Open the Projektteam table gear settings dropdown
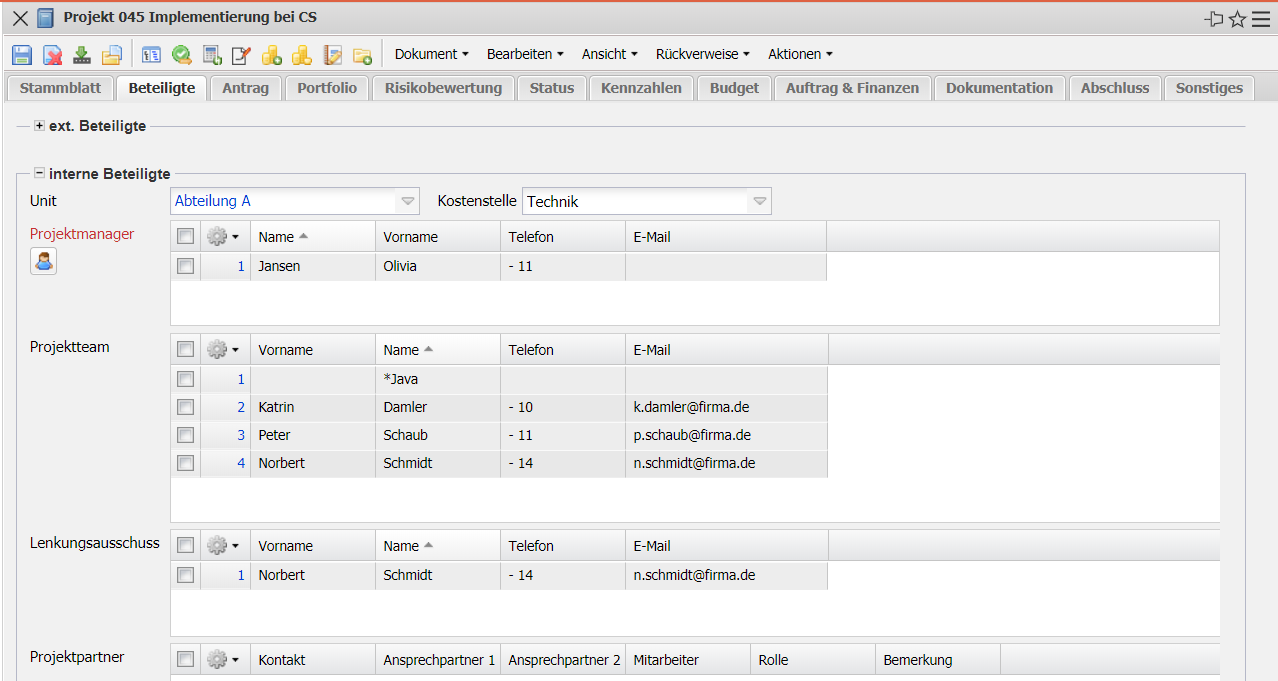Viewport: 1278px width, 681px height. click(x=223, y=350)
